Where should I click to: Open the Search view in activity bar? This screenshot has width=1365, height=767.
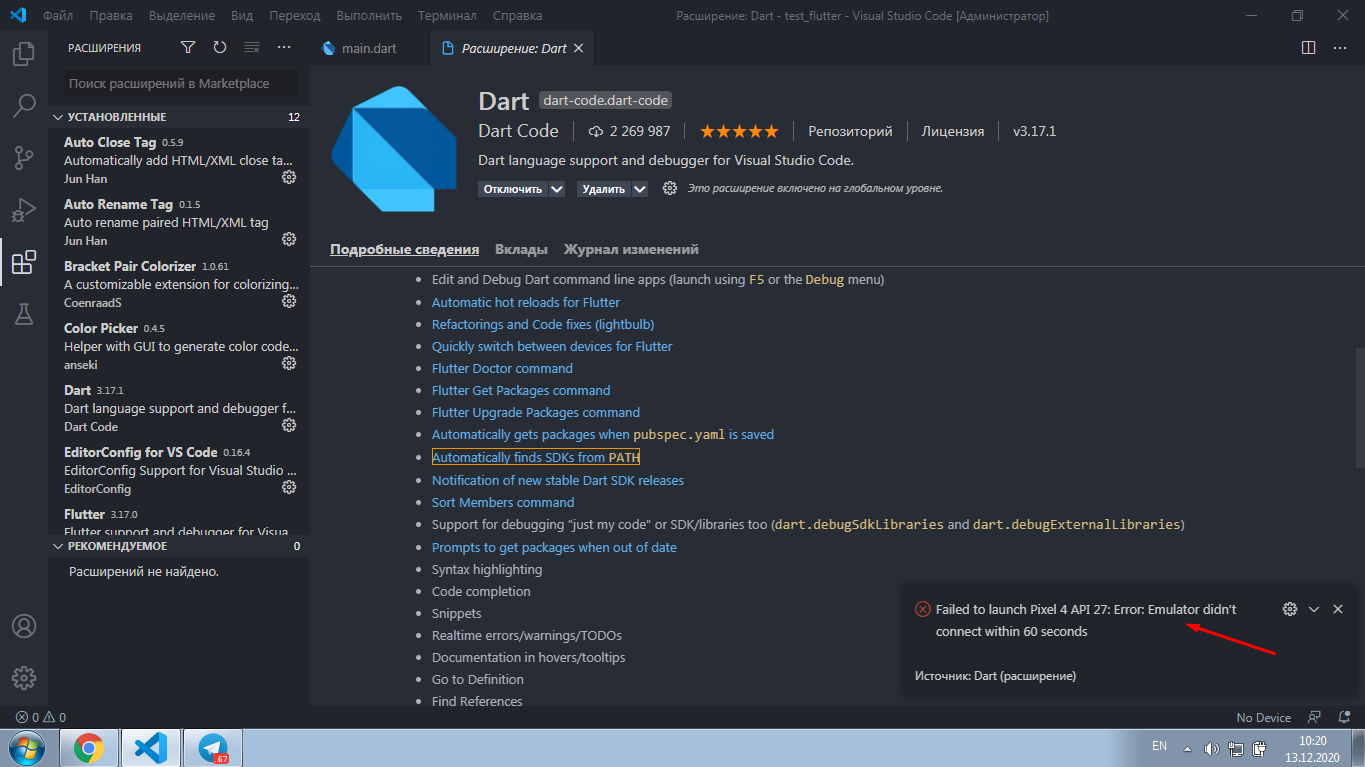[24, 105]
